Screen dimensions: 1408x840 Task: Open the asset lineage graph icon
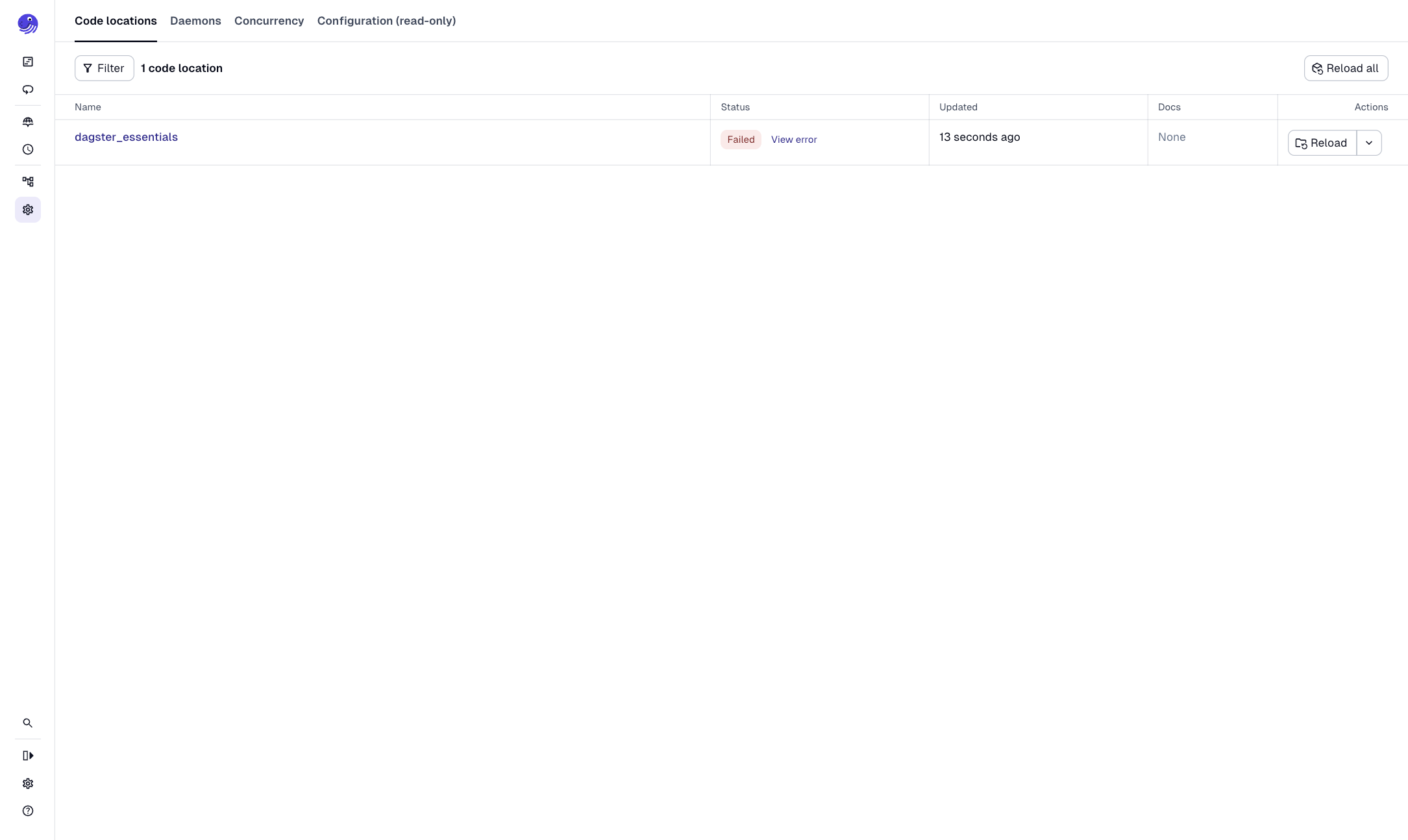27,181
